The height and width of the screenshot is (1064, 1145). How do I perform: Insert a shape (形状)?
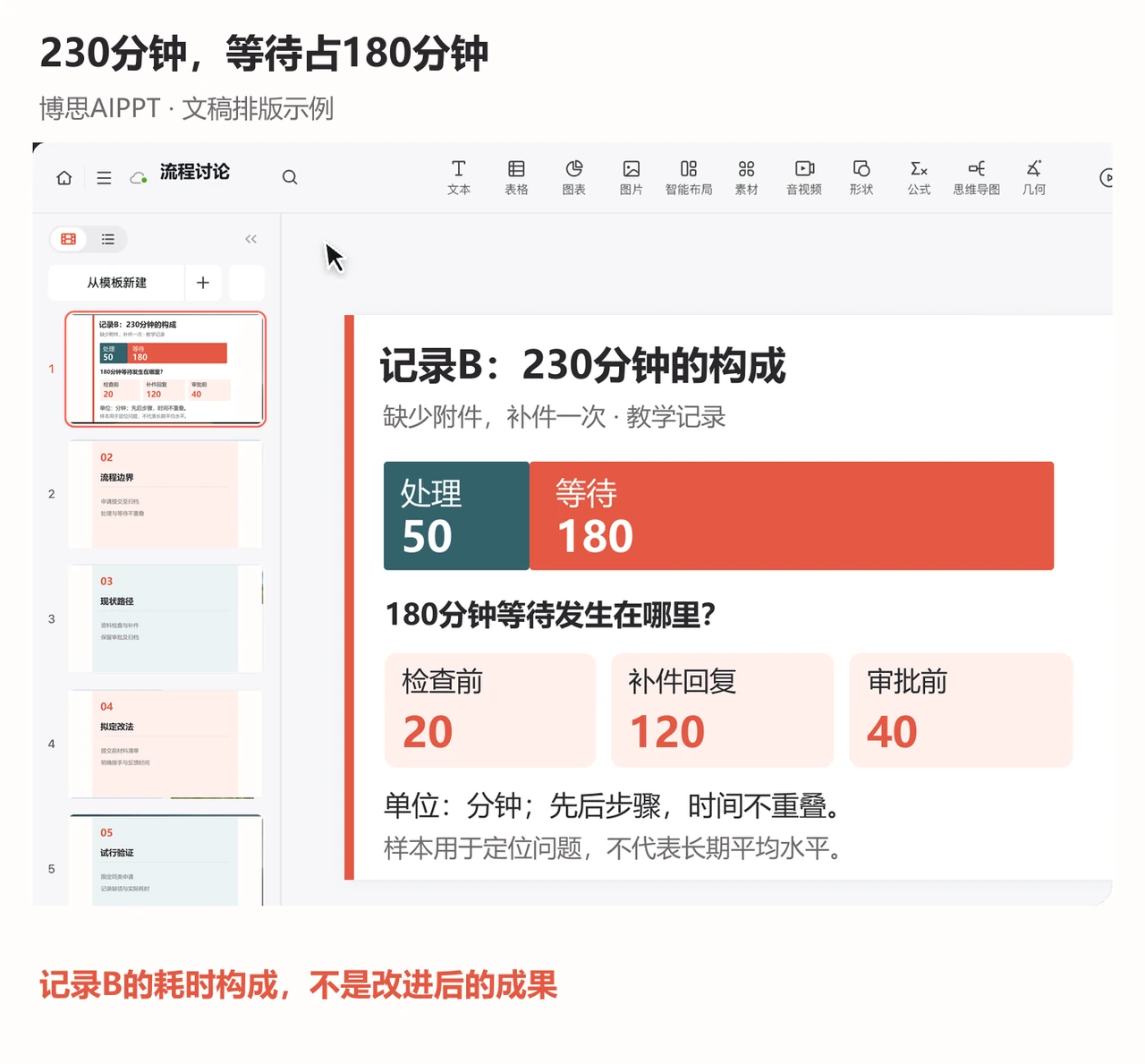pos(861,177)
